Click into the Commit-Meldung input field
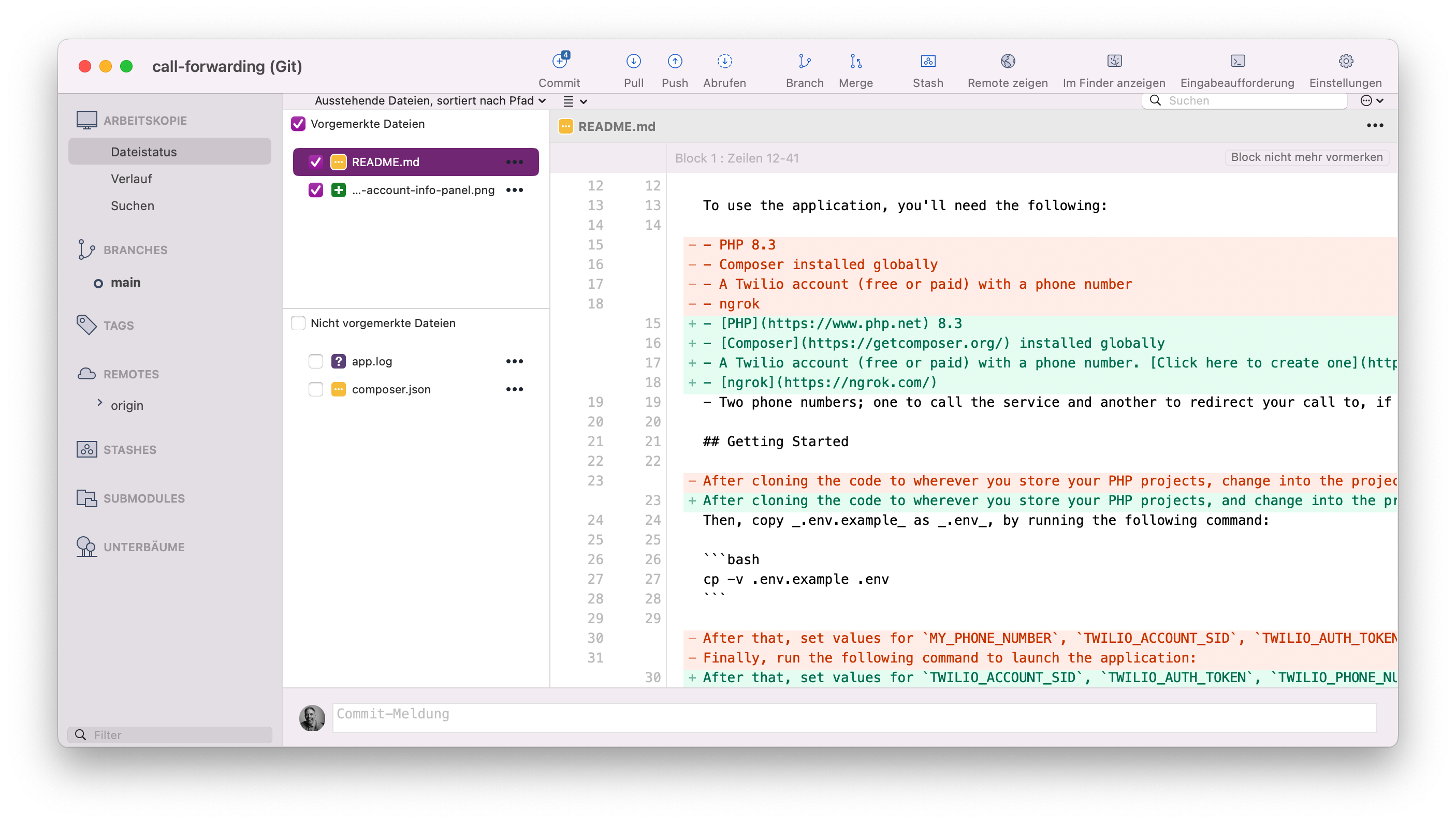Viewport: 1456px width, 824px height. pyautogui.click(x=849, y=715)
